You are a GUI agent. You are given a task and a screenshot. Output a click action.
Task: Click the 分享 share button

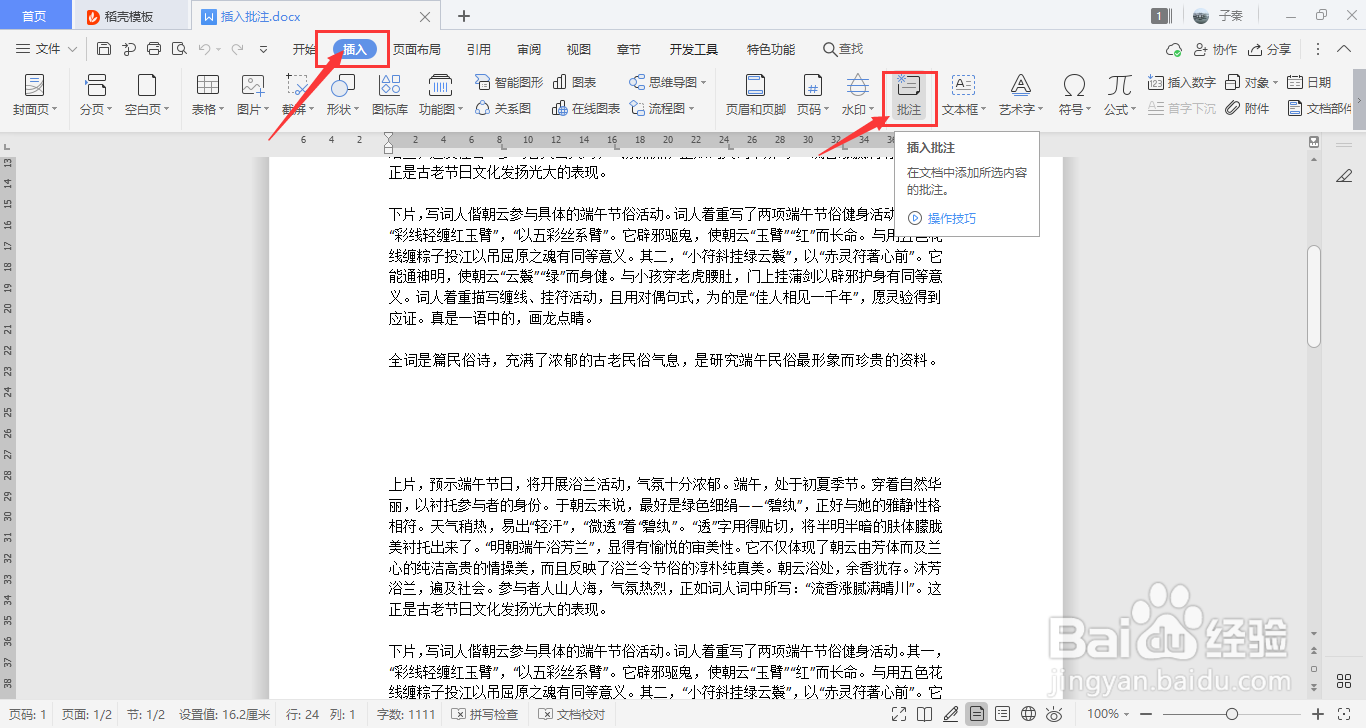1269,49
